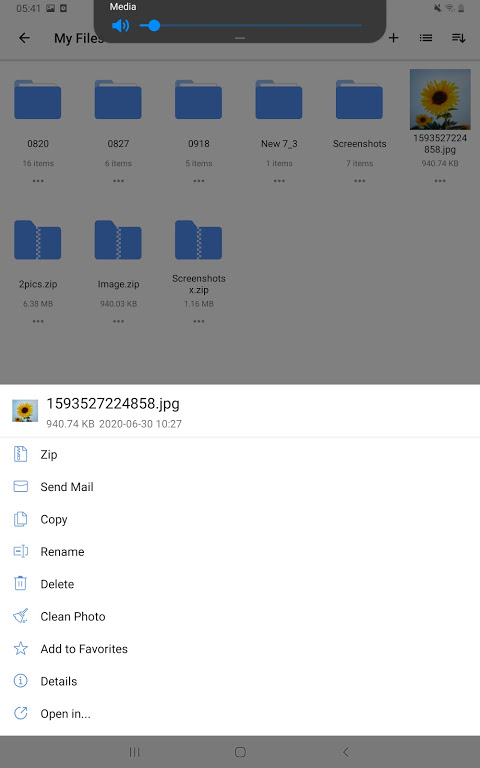
Task: Tap the volume panel expand handle
Action: (240, 38)
